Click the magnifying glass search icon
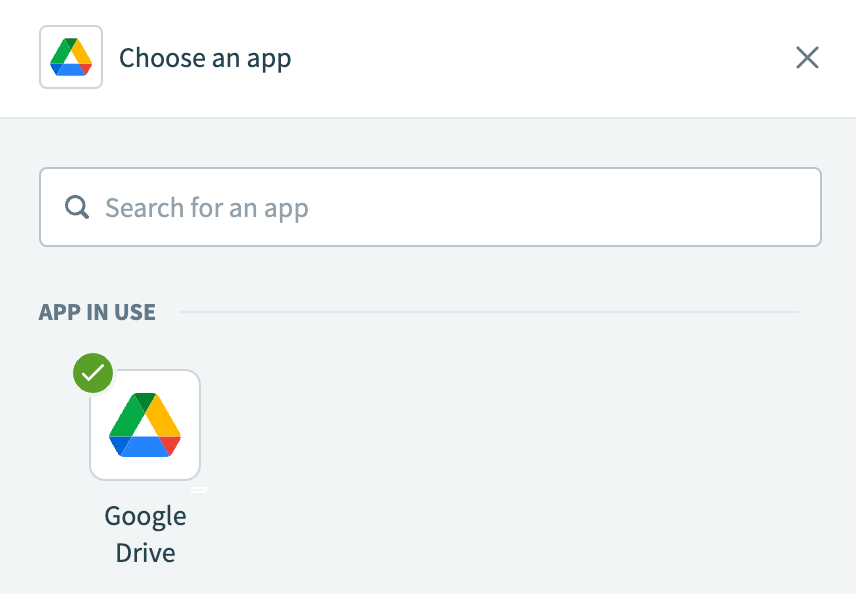This screenshot has width=856, height=594. click(x=76, y=207)
